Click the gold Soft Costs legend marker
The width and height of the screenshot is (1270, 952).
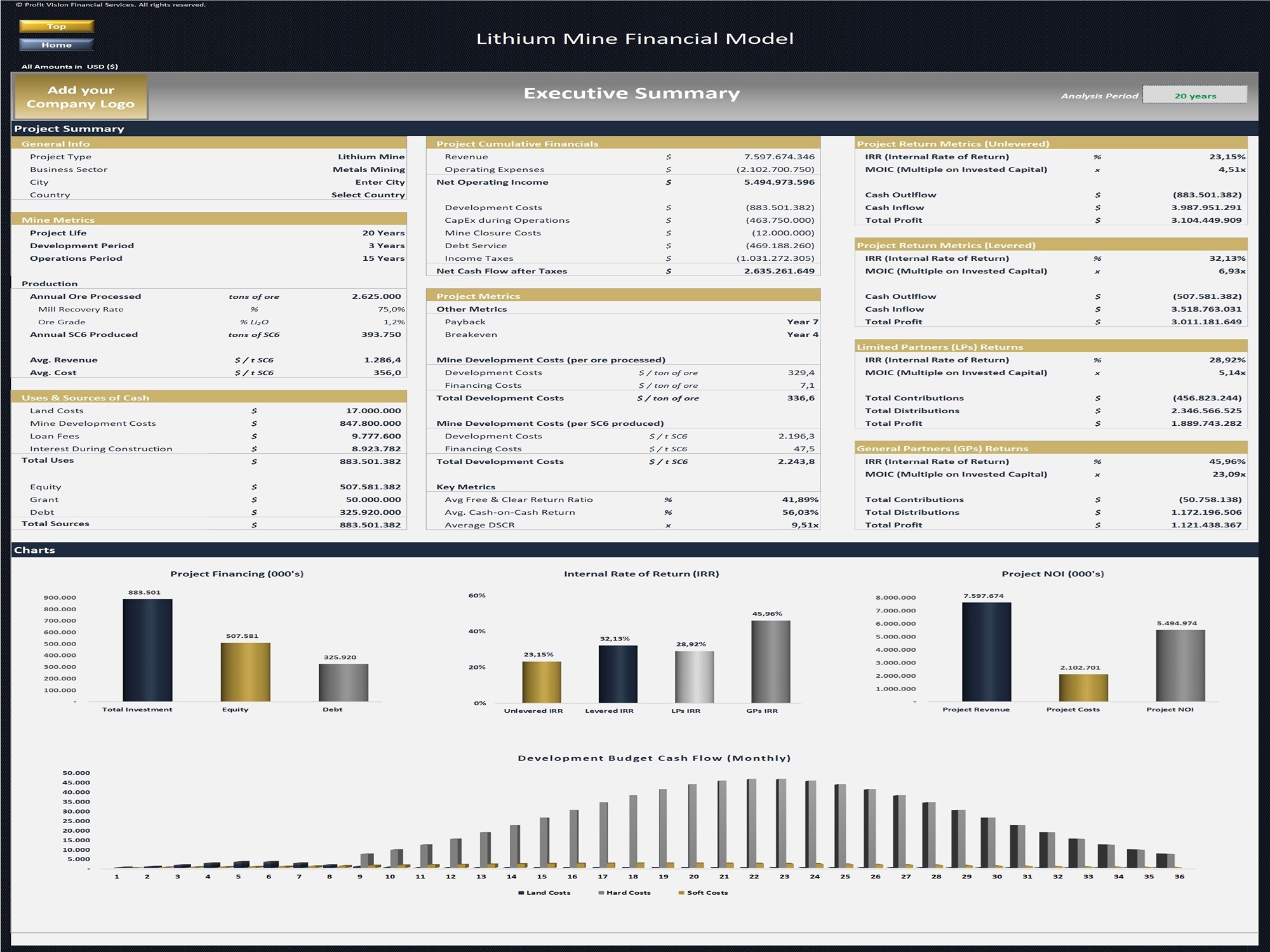(x=681, y=892)
